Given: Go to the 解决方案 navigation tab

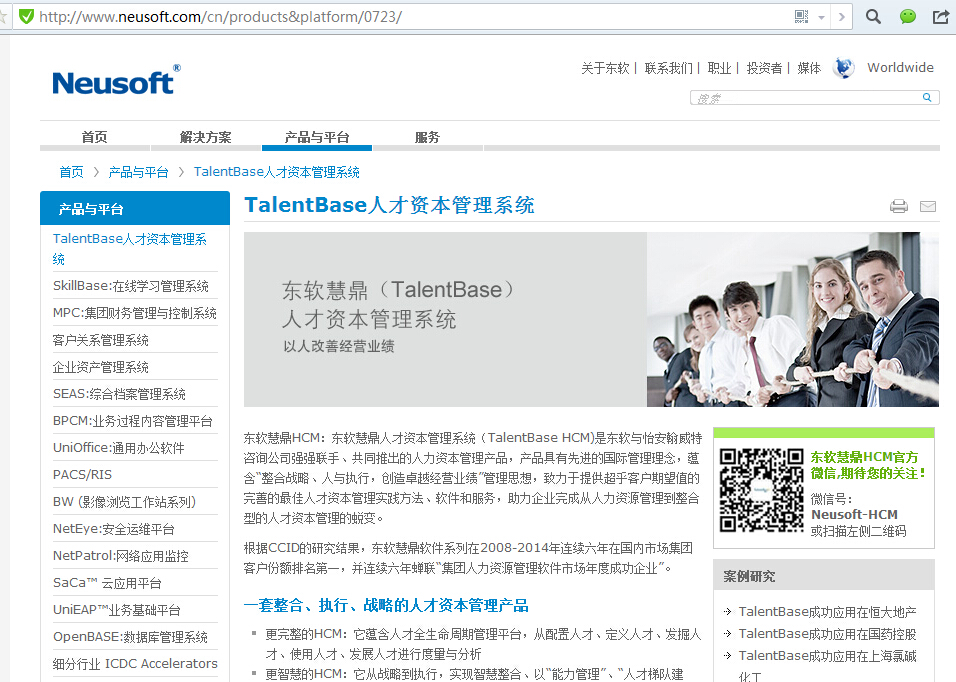Looking at the screenshot, I should 205,137.
